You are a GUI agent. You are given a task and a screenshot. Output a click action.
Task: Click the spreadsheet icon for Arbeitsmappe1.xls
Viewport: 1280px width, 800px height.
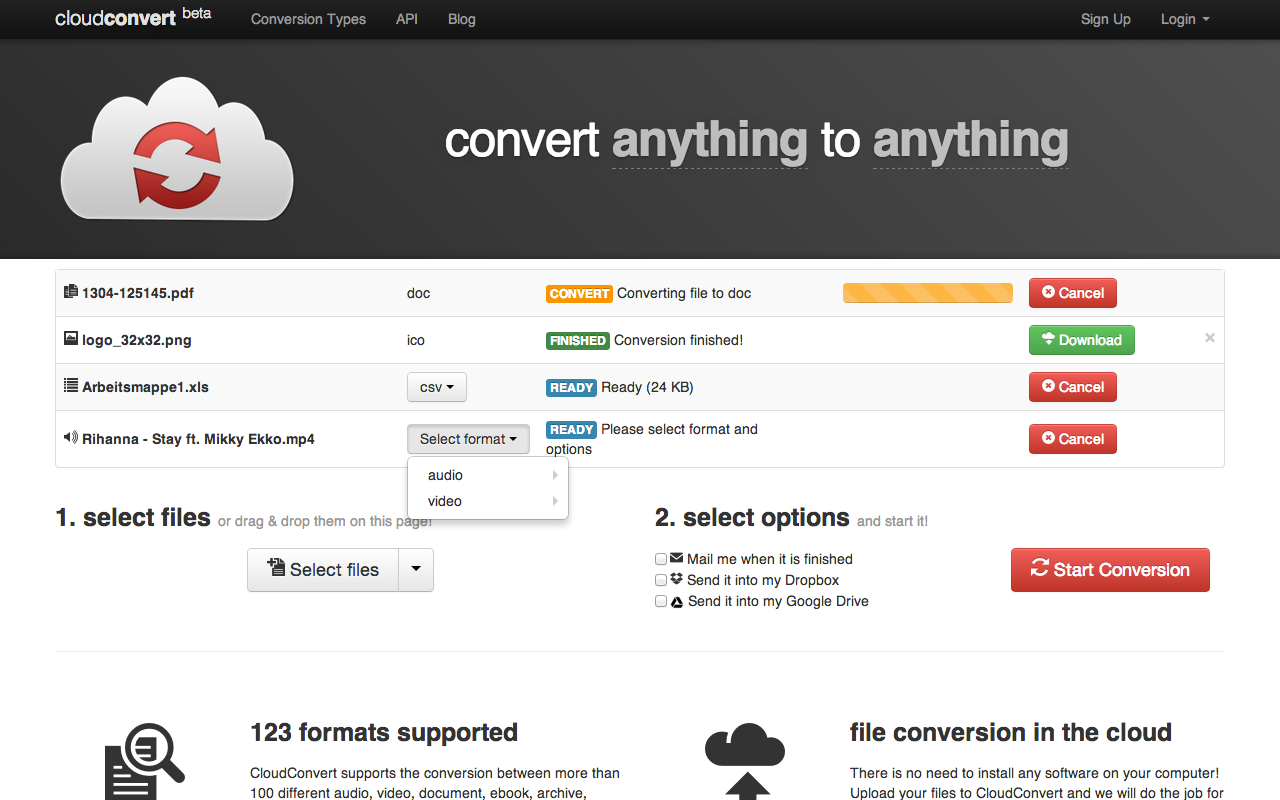coord(70,386)
